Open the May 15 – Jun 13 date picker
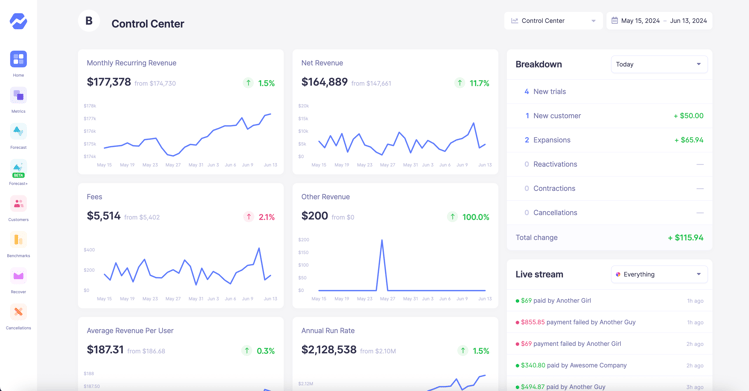 659,21
